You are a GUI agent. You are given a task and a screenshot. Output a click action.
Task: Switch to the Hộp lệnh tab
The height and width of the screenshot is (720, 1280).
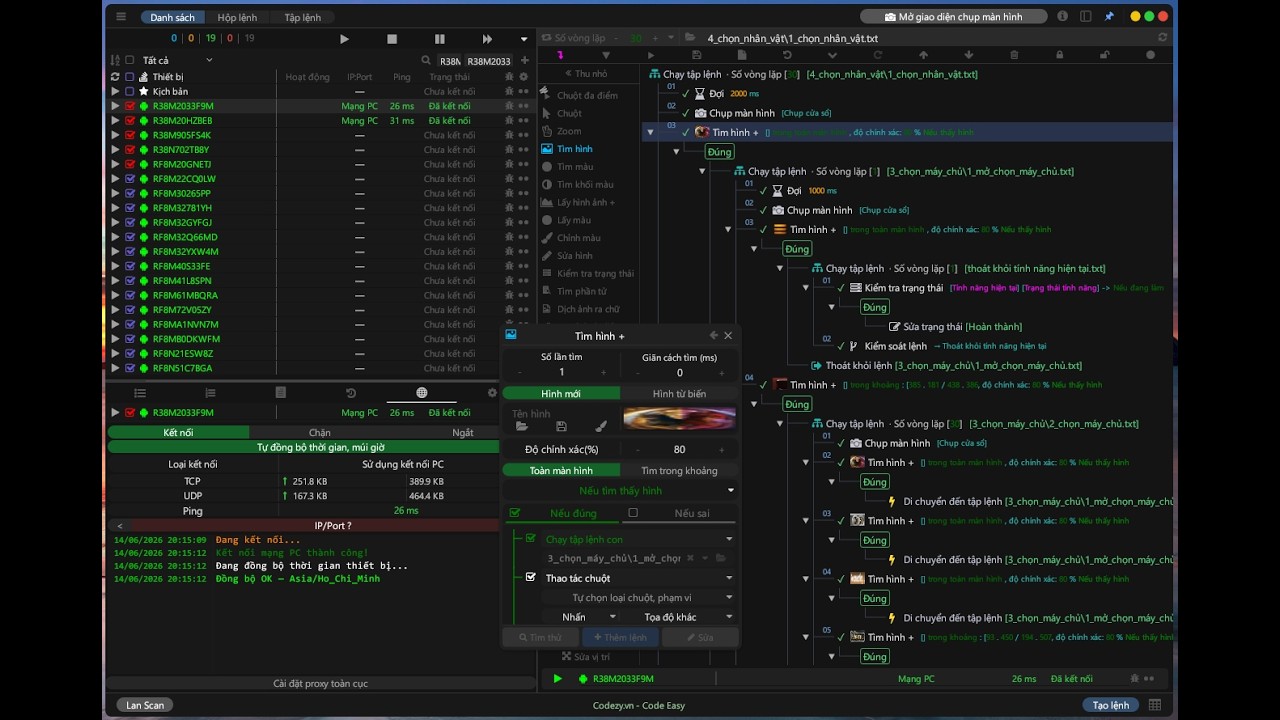(237, 17)
